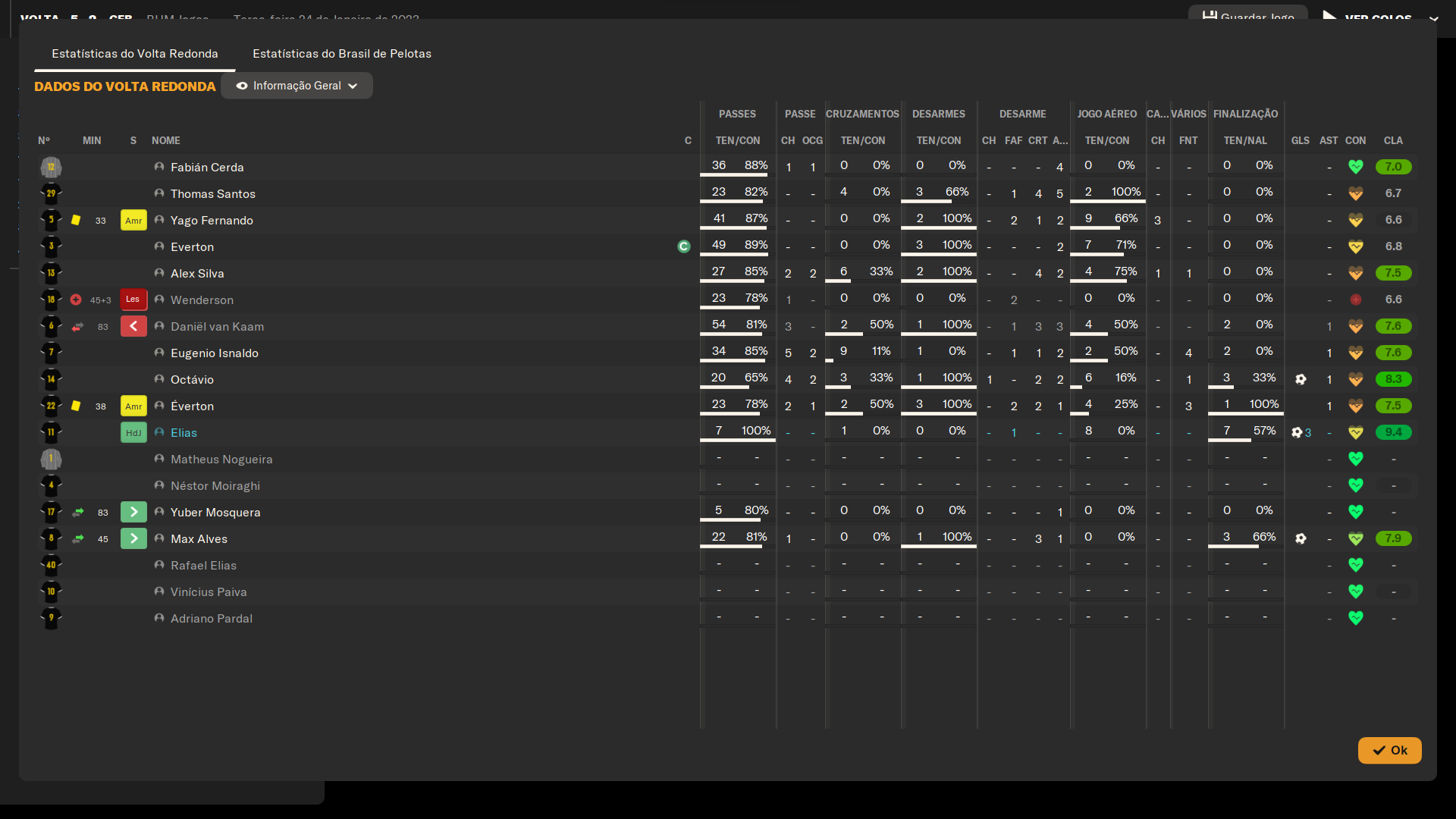The height and width of the screenshot is (819, 1456).
Task: Sort by the CLA rating column header
Action: pos(1393,141)
